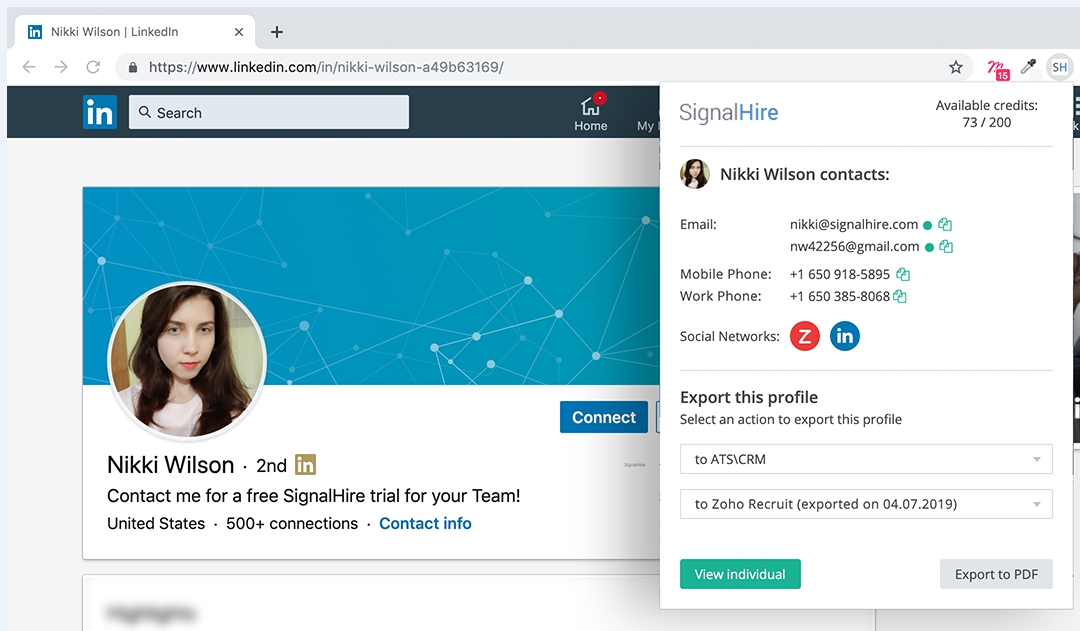This screenshot has width=1080, height=631.
Task: Click the browser forward arrow
Action: click(x=61, y=67)
